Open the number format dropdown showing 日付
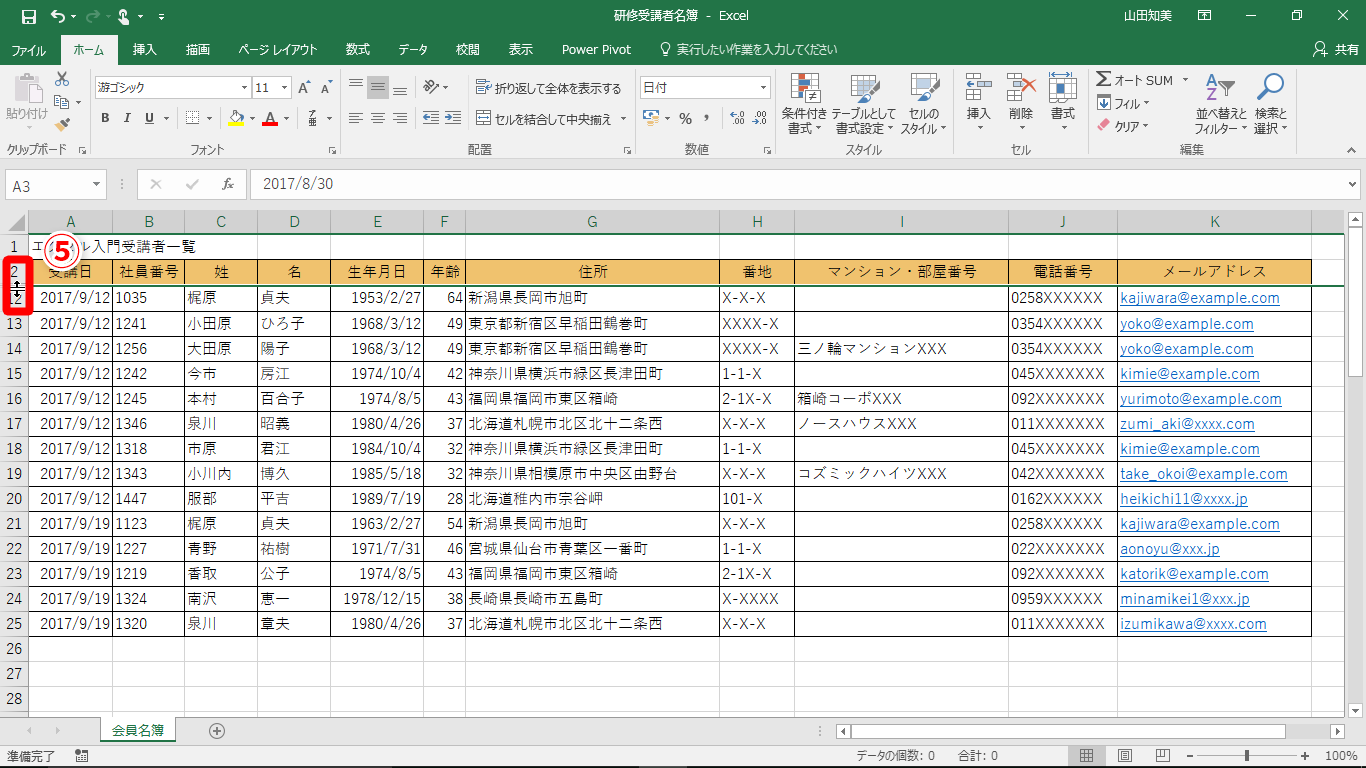Viewport: 1366px width, 768px height. 763,88
